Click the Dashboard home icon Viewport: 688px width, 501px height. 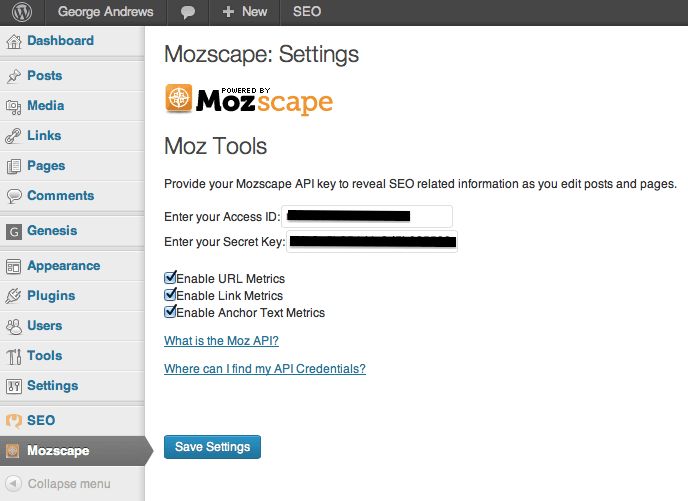click(x=14, y=41)
